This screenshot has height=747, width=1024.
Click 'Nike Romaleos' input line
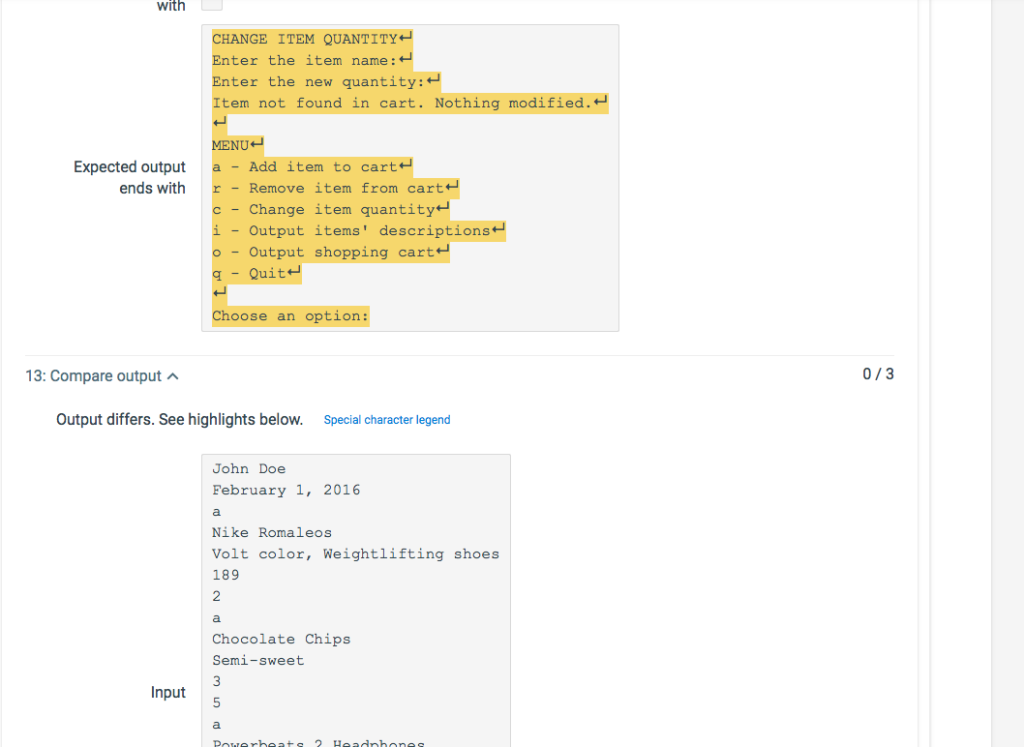[x=272, y=533]
